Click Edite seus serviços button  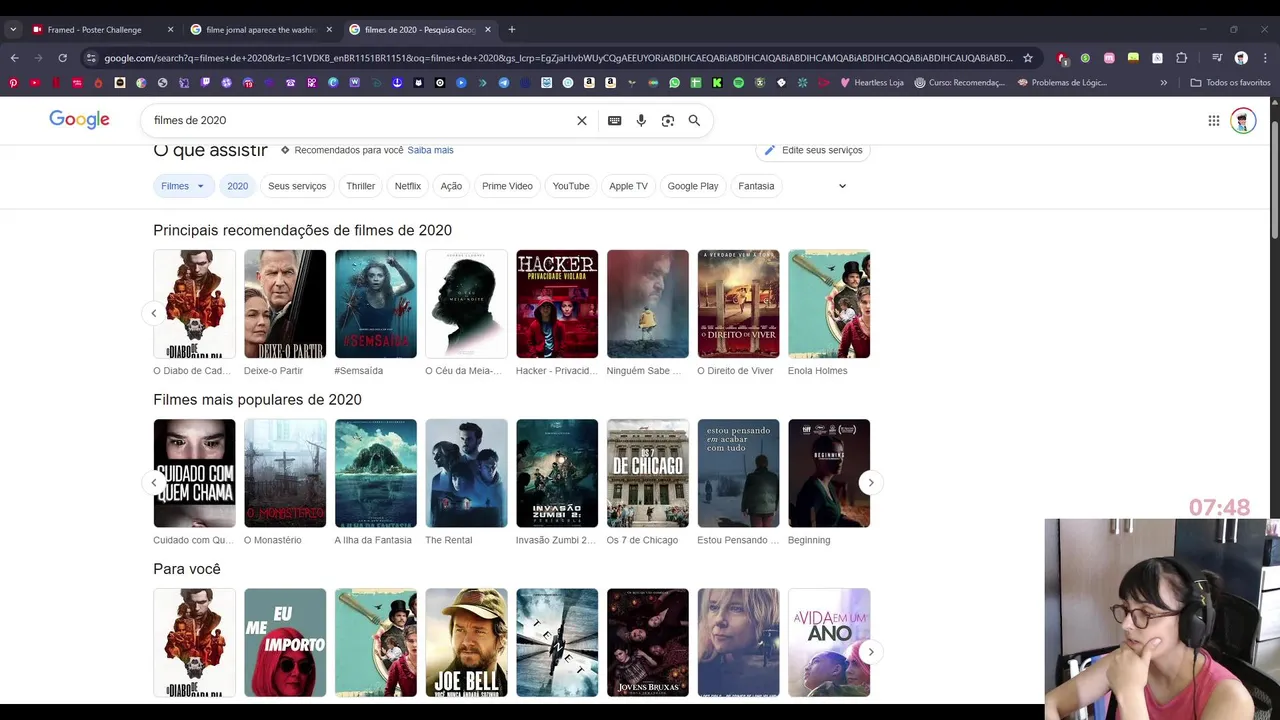813,150
